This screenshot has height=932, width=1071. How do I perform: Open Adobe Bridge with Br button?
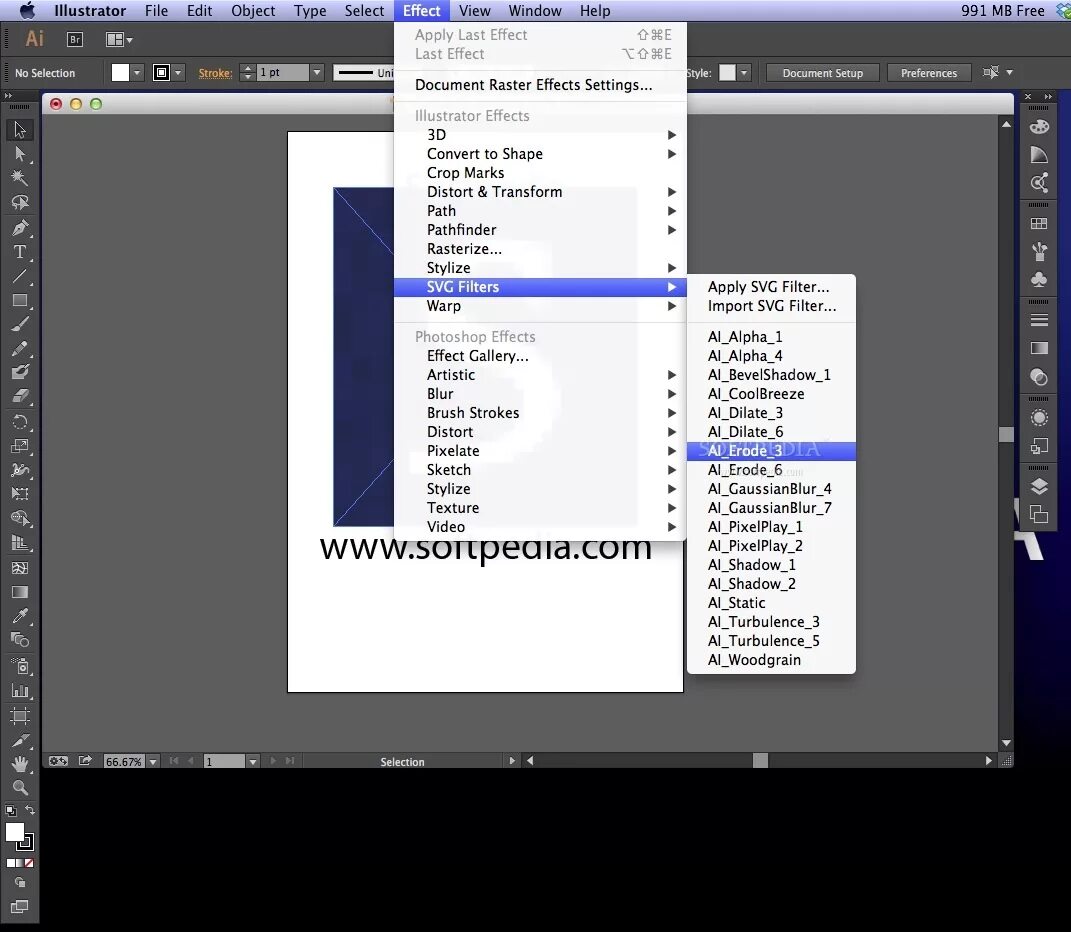click(75, 40)
